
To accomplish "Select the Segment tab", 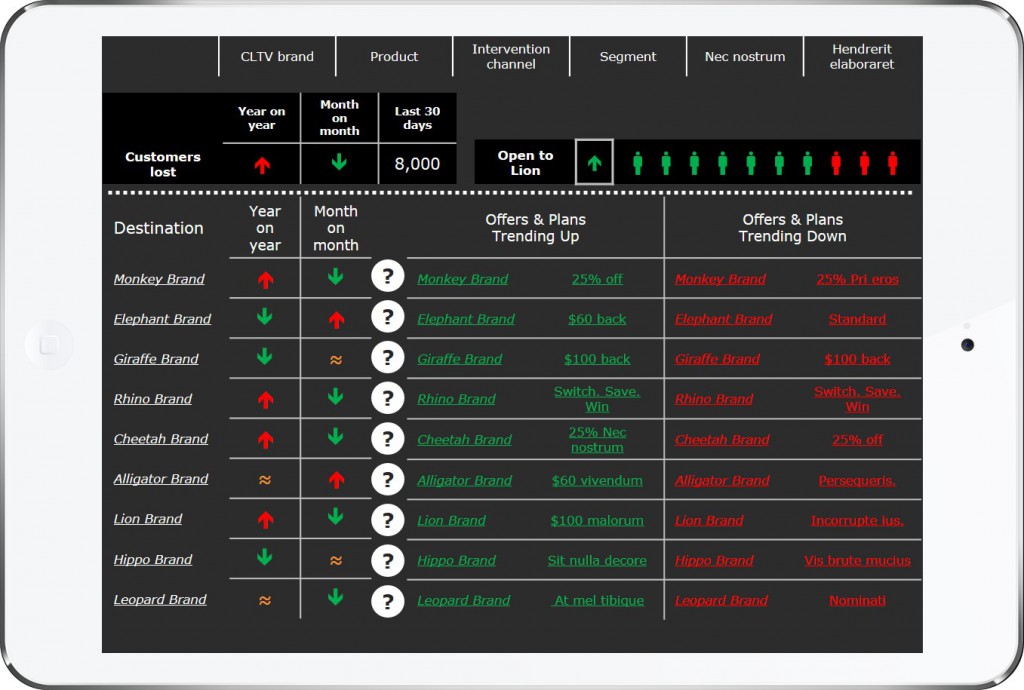I will pos(628,57).
